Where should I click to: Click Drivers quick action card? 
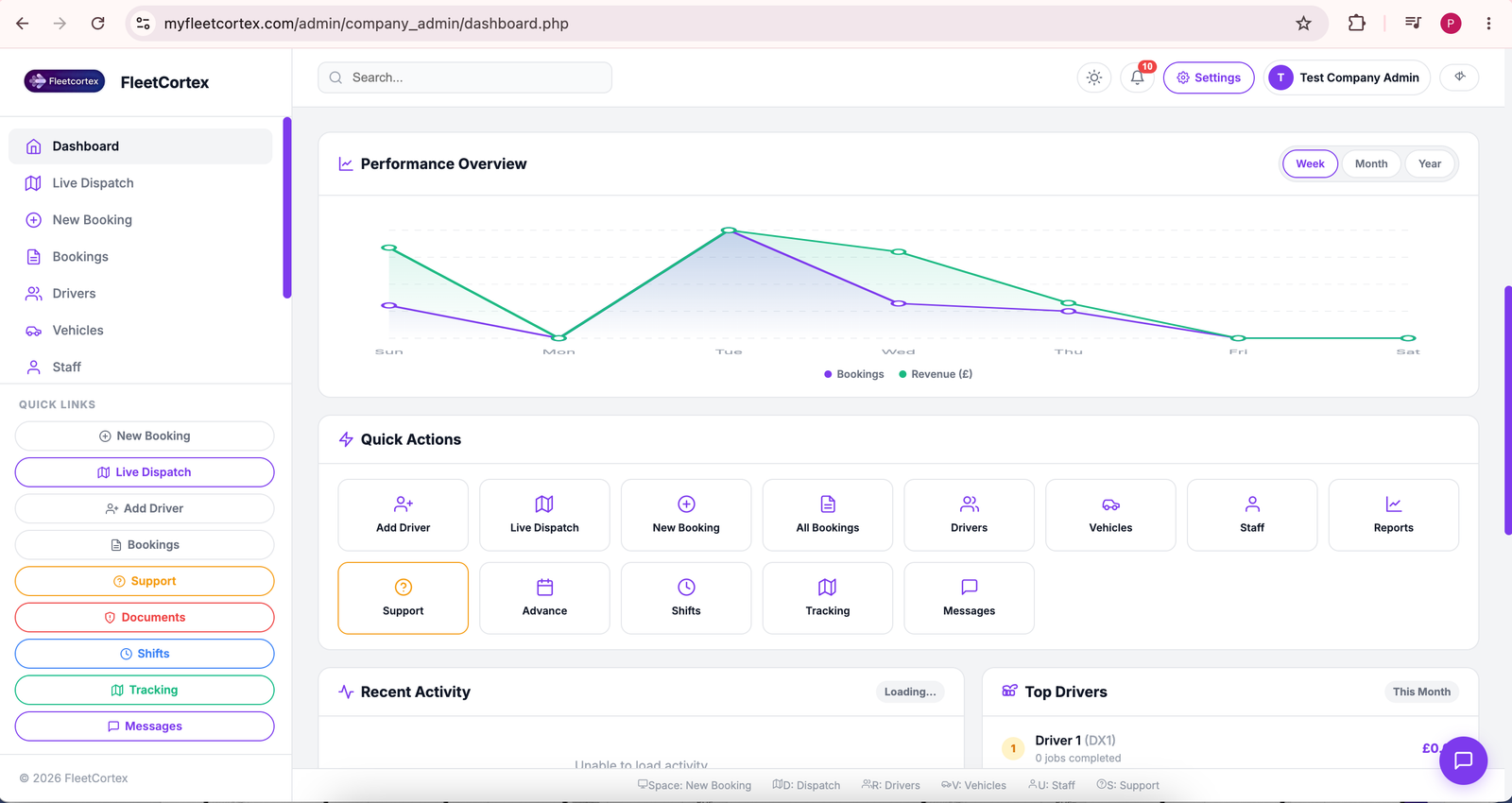pos(970,515)
